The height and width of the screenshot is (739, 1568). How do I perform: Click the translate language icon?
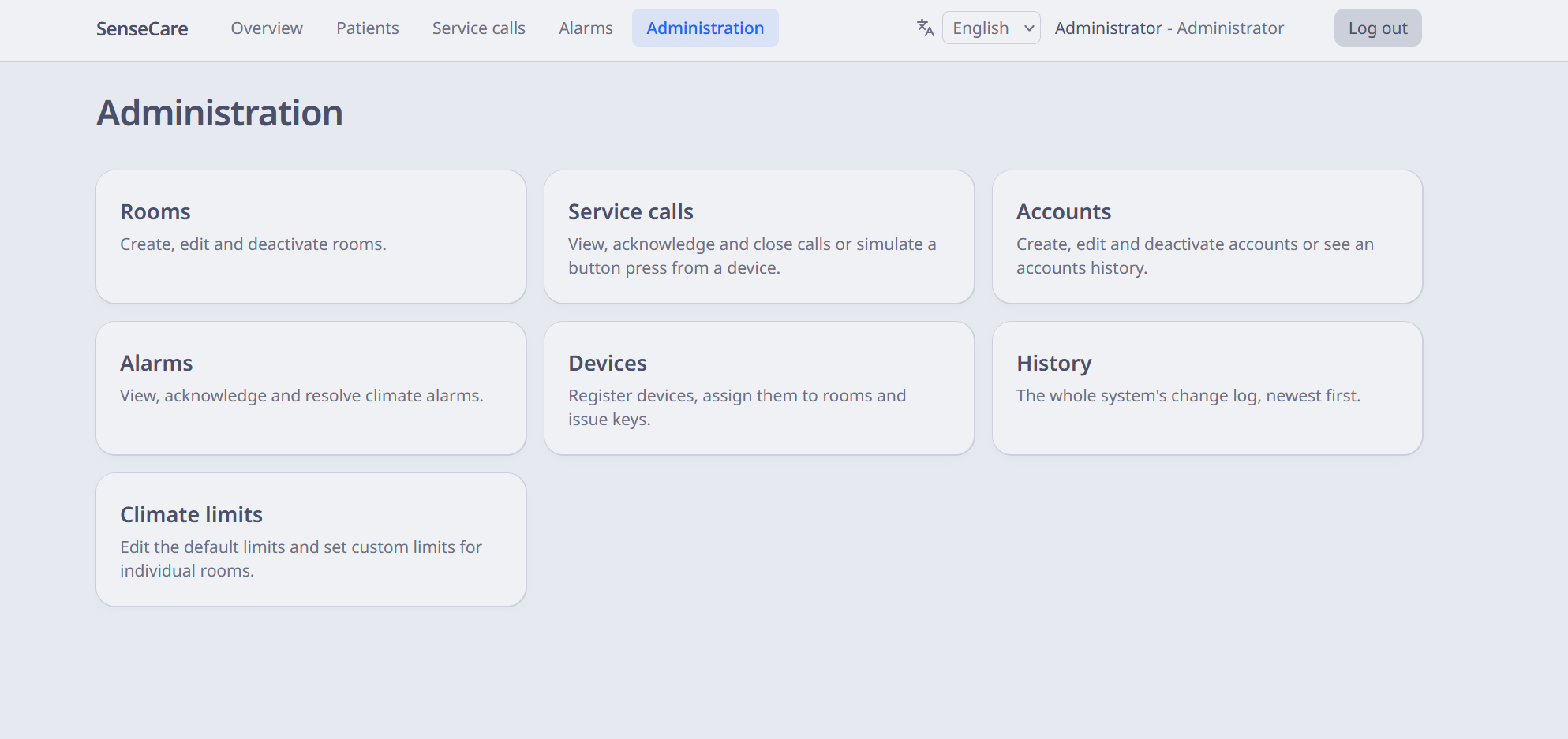pos(926,28)
